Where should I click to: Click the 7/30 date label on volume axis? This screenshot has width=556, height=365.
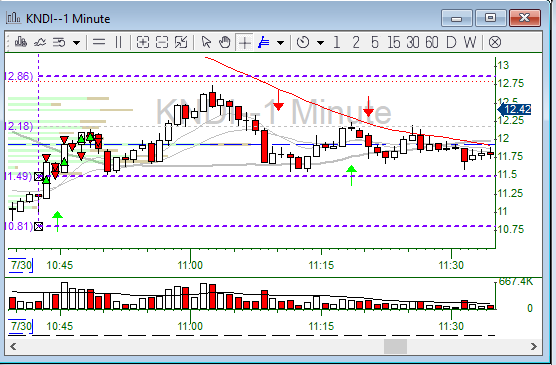pos(20,326)
